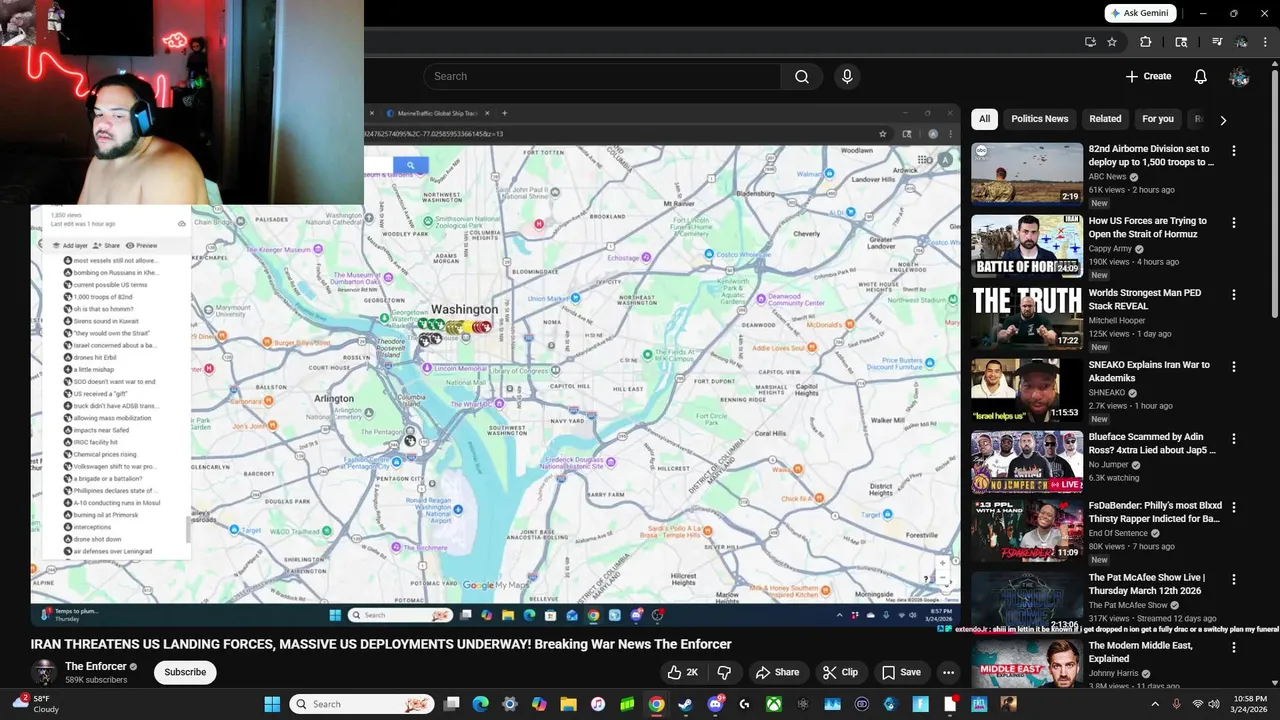Open the Battle of Hormuz video thumbnail
The image size is (1280, 720).
tap(1027, 246)
